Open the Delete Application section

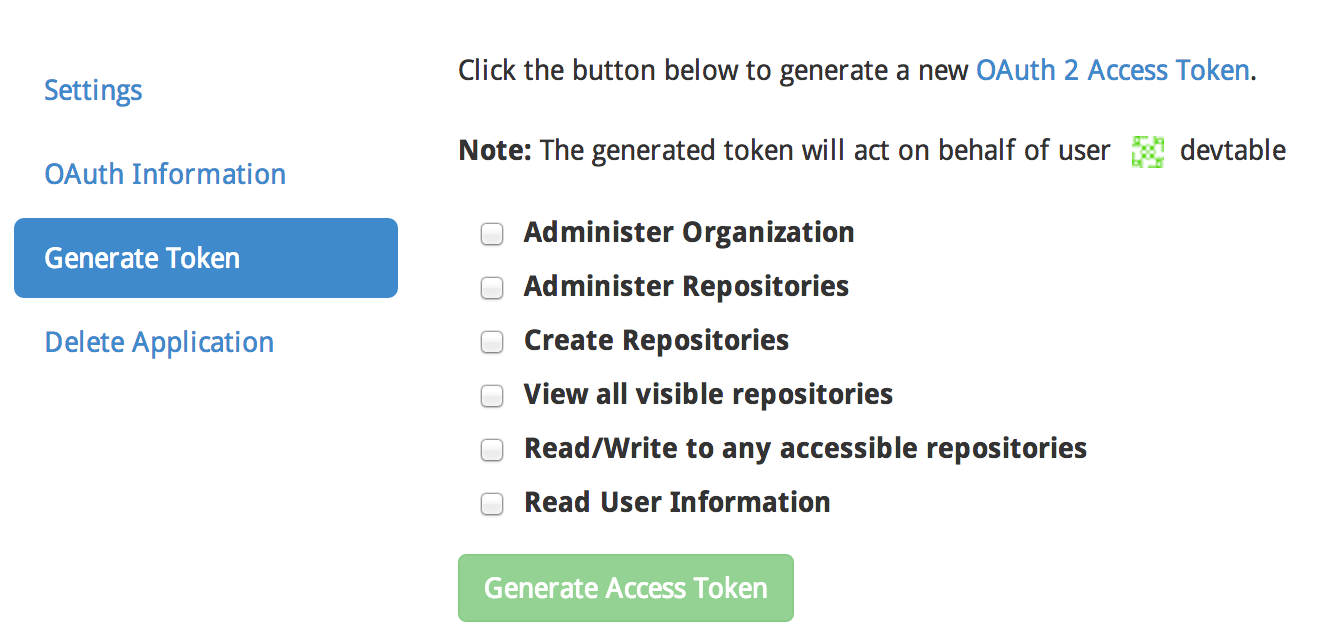[158, 342]
